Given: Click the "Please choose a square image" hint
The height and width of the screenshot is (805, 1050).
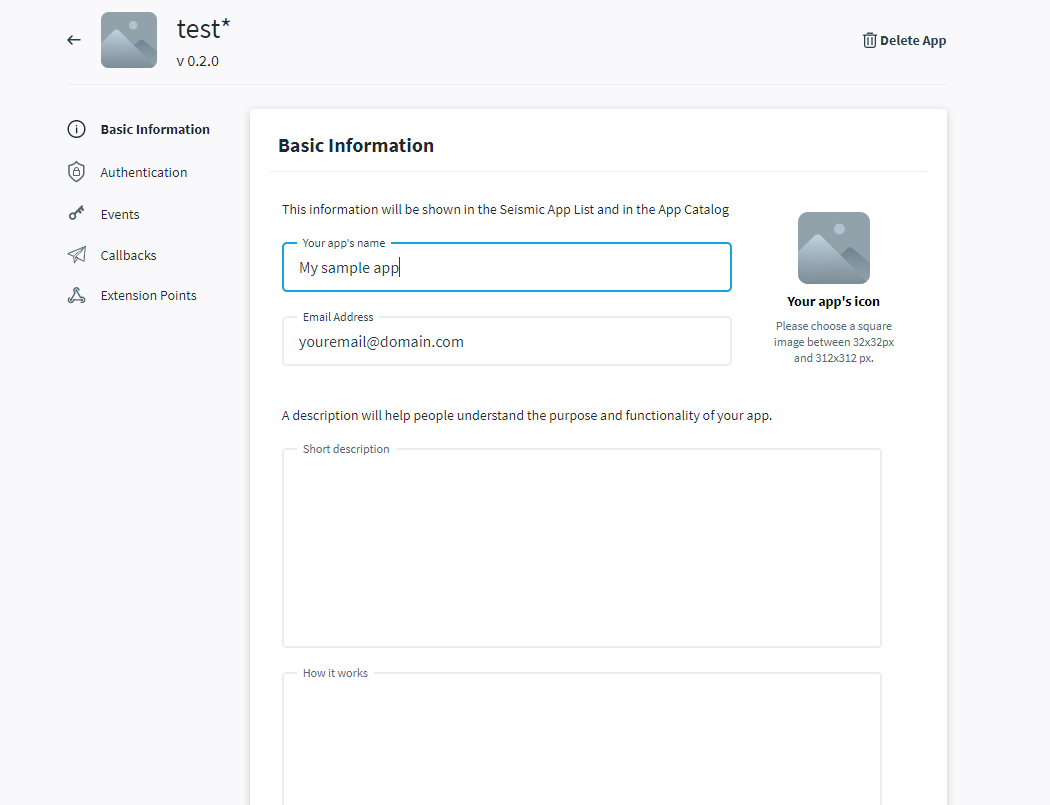Looking at the screenshot, I should 834,342.
